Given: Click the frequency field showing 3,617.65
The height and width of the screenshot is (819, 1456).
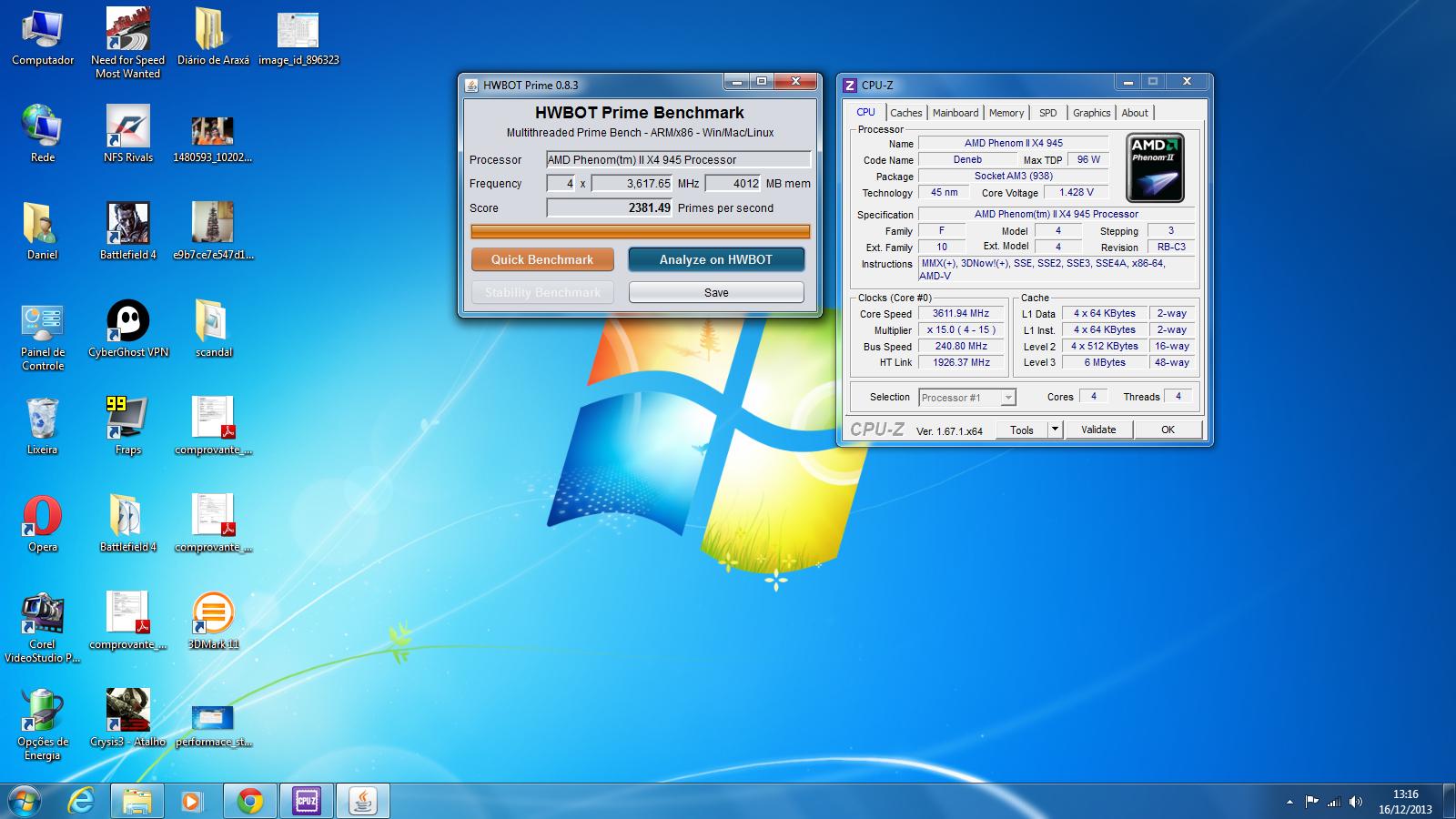Looking at the screenshot, I should tap(632, 183).
